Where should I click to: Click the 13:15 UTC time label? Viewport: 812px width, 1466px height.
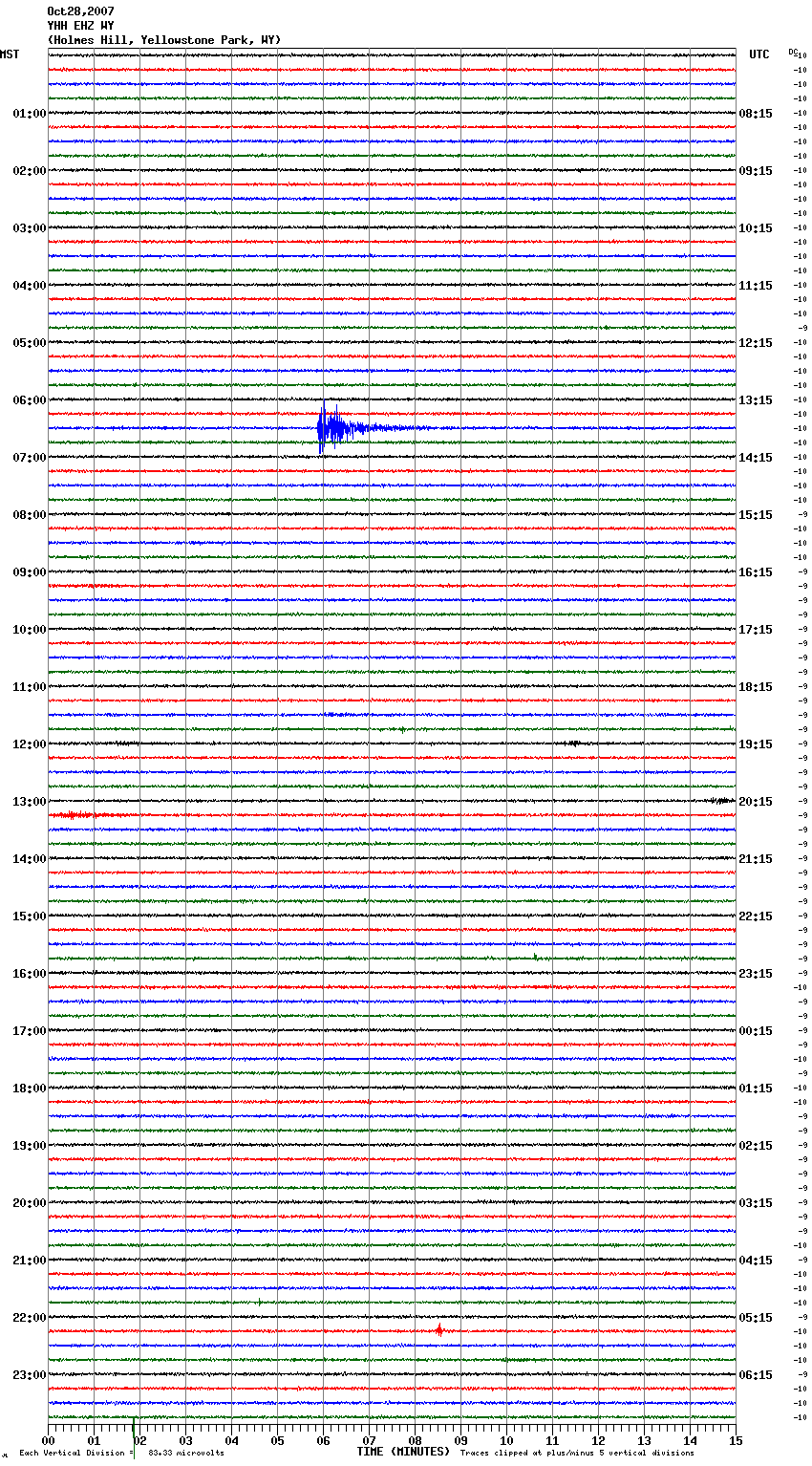pos(756,400)
